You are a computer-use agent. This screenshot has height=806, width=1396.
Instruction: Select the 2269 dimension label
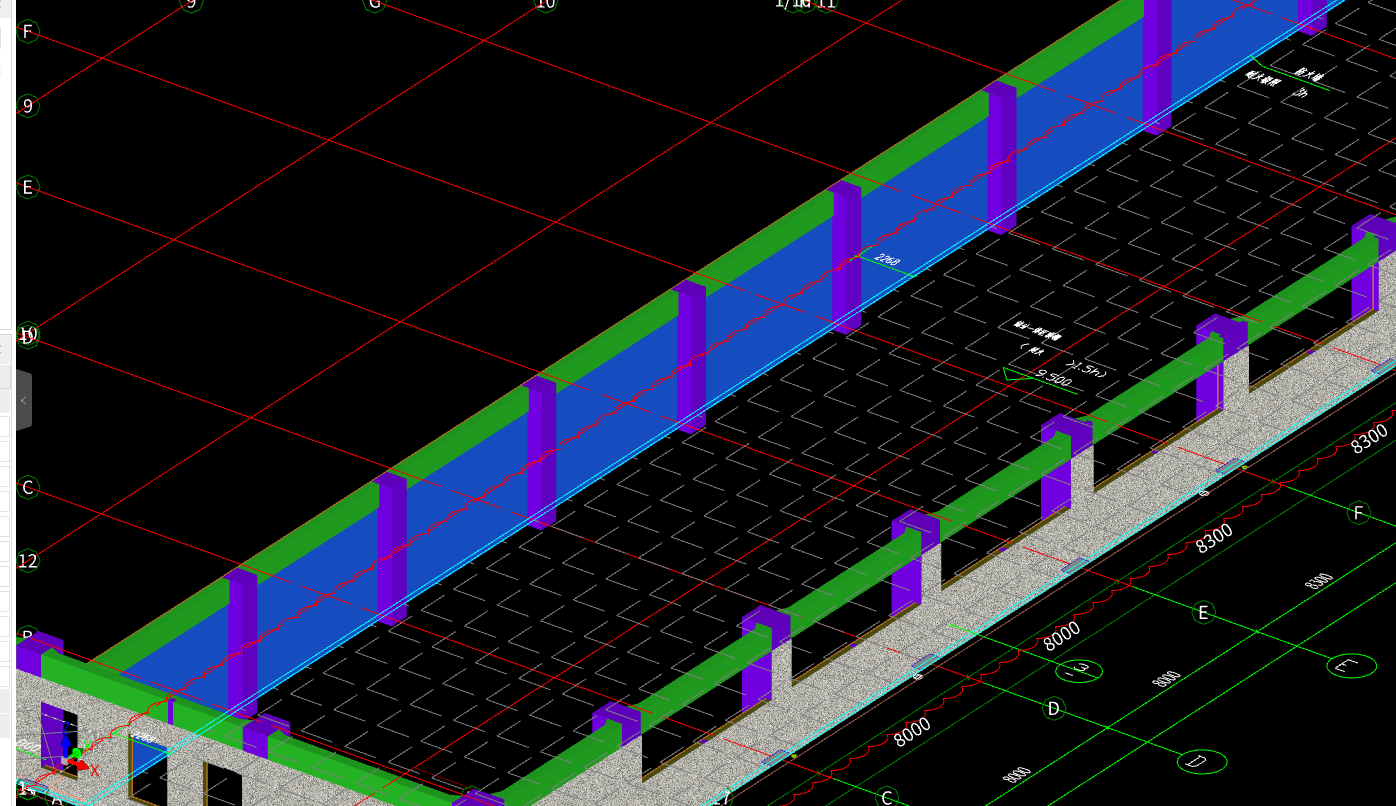pos(887,260)
